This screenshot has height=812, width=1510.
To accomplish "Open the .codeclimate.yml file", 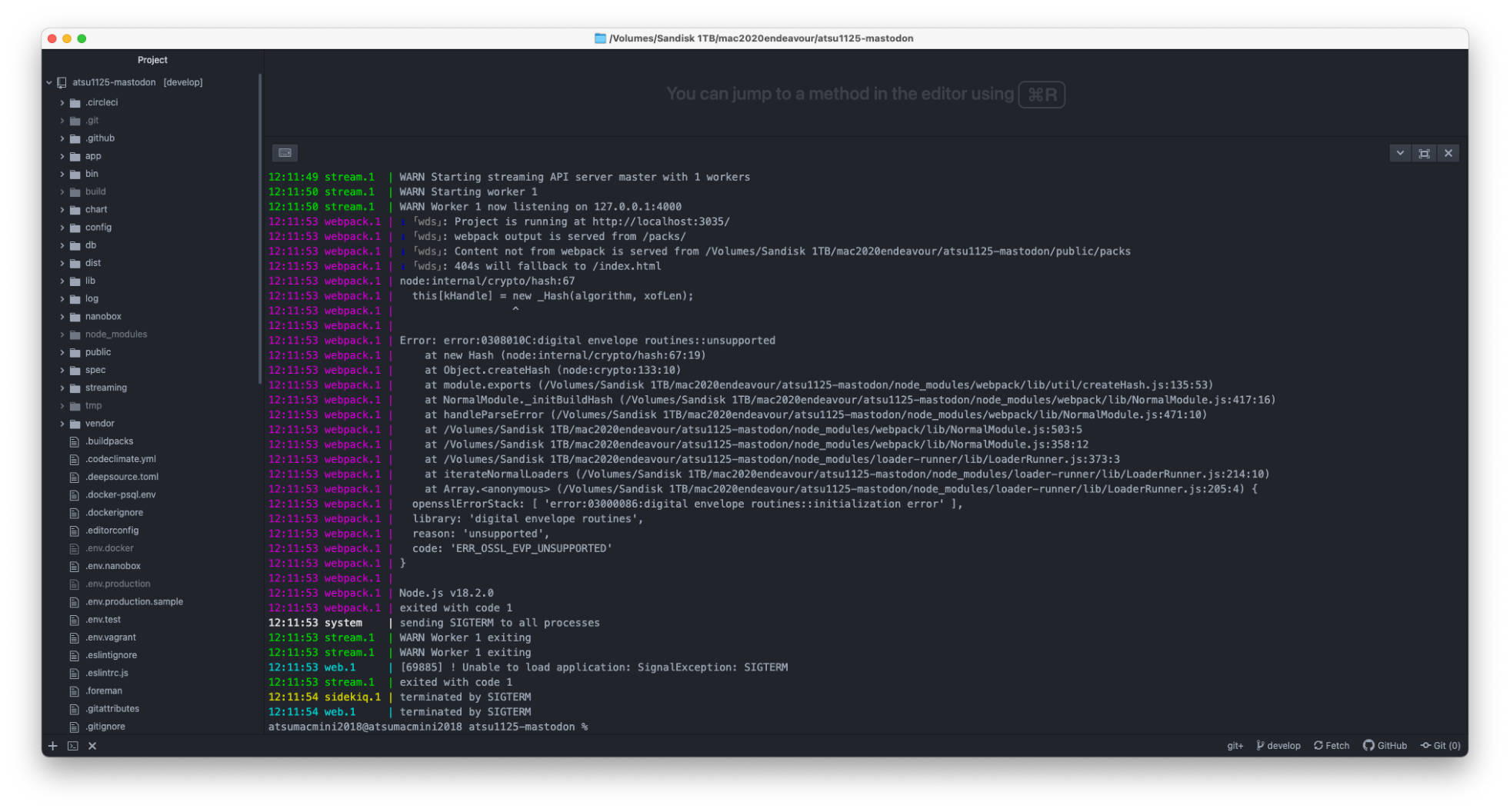I will pyautogui.click(x=120, y=459).
